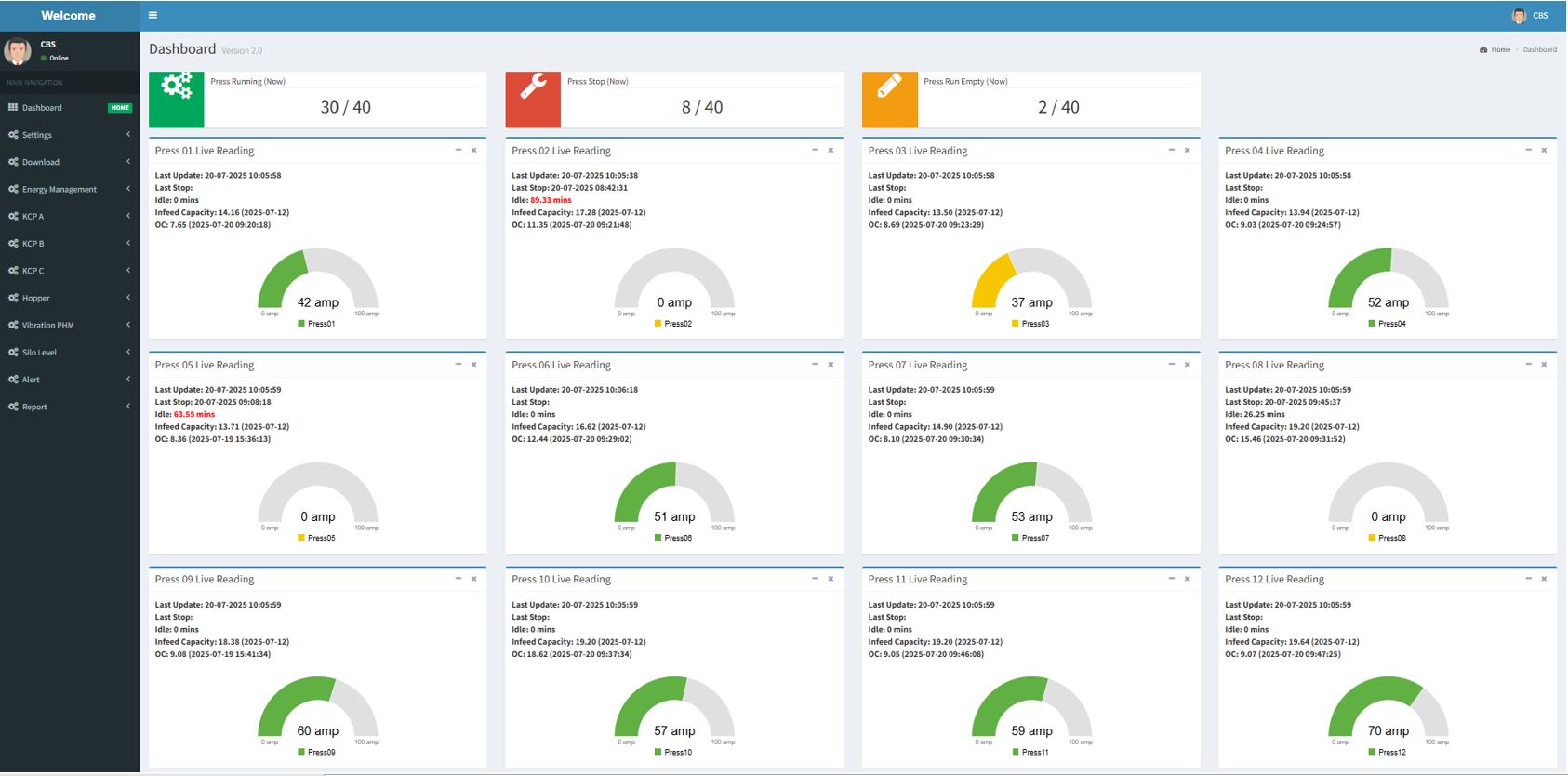Click the CBS user avatar in top bar
This screenshot has height=776, width=1568.
pos(1519,16)
